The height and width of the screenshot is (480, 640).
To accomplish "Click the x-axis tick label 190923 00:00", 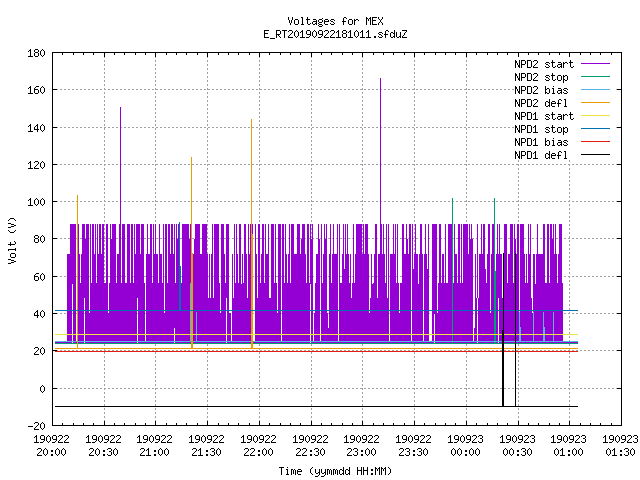I will tap(465, 446).
